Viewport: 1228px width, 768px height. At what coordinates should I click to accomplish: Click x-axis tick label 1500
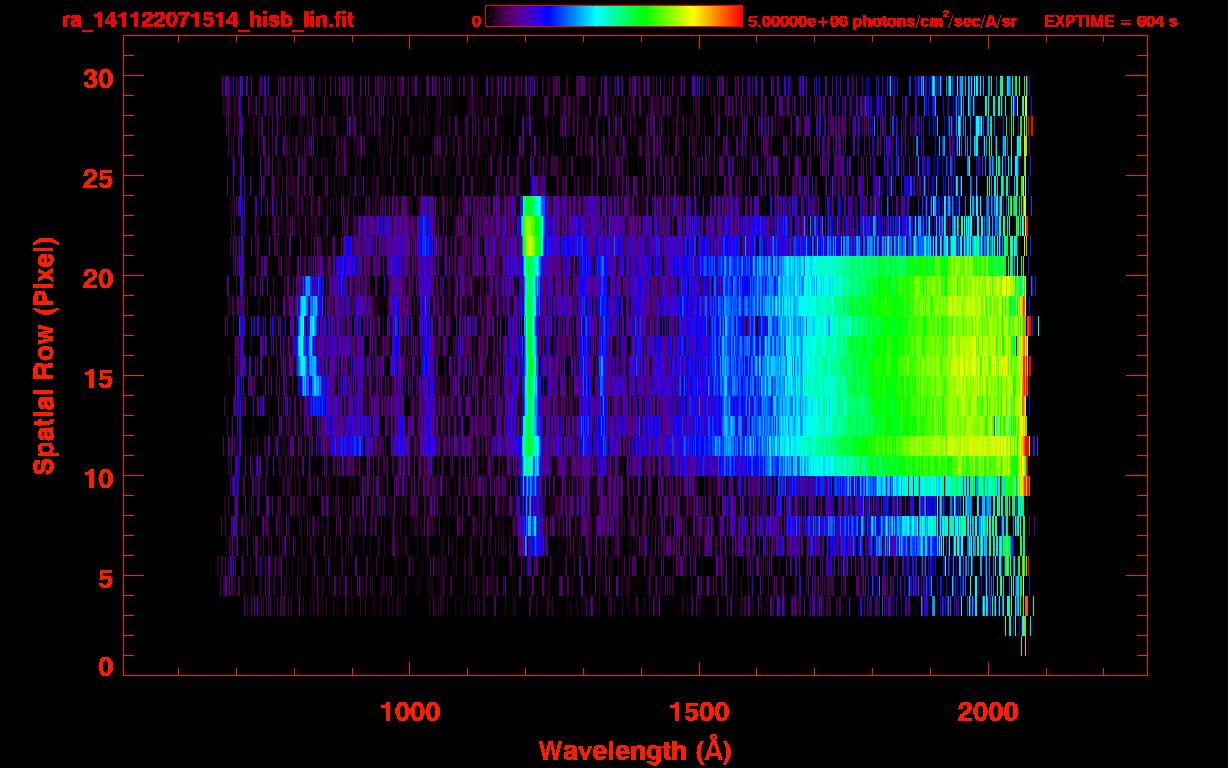pyautogui.click(x=699, y=712)
